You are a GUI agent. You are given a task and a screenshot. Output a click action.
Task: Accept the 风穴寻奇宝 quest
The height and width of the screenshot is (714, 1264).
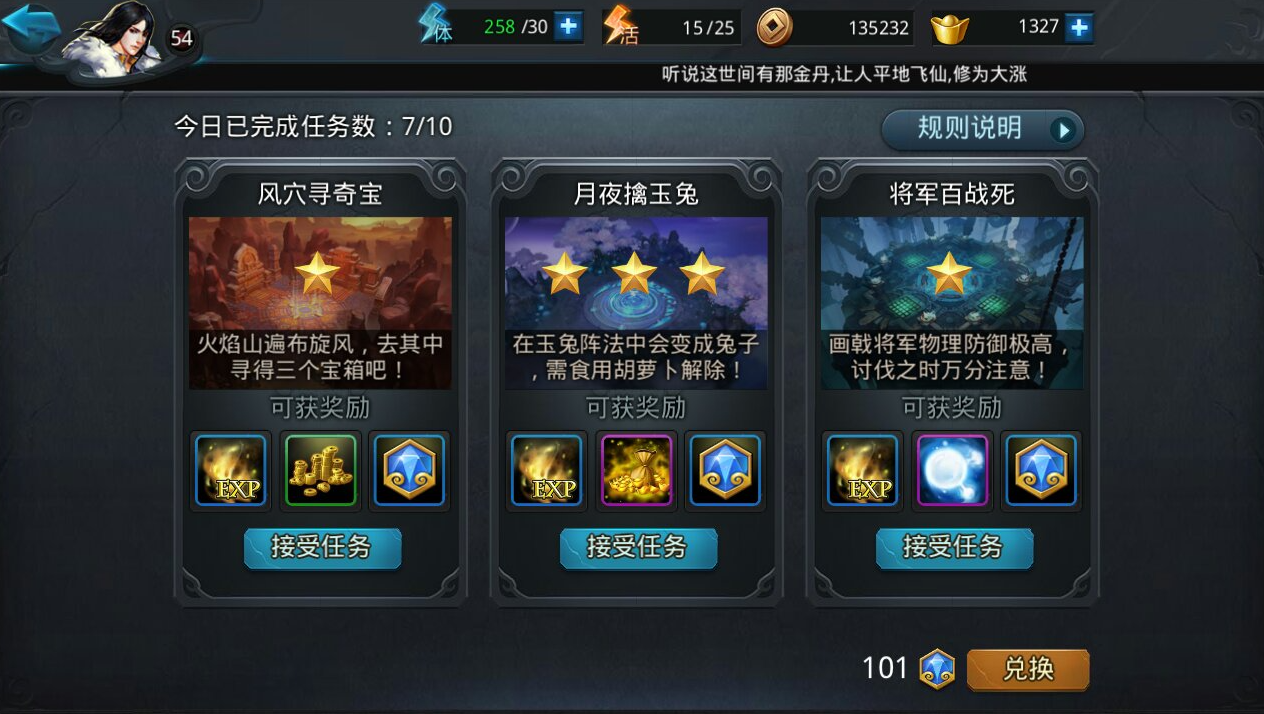pyautogui.click(x=322, y=548)
